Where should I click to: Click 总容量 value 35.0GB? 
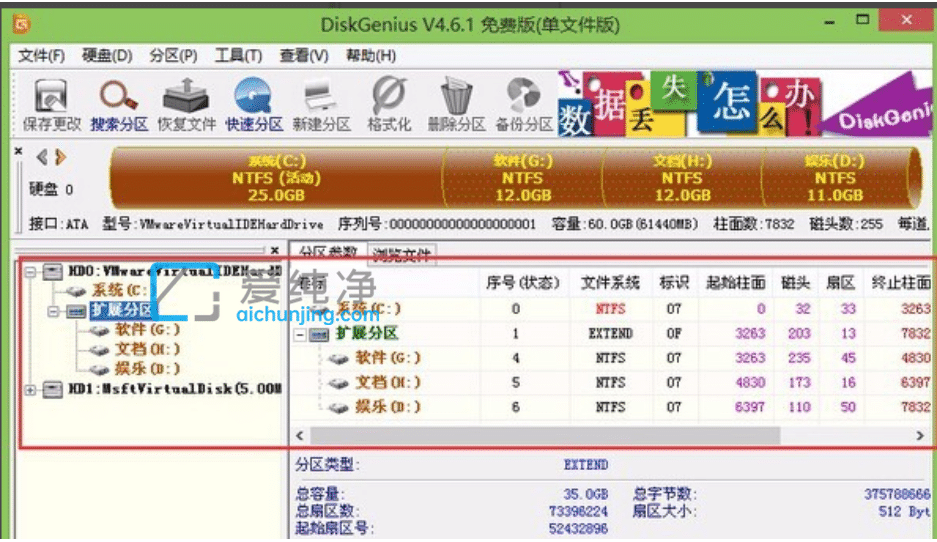coord(586,494)
